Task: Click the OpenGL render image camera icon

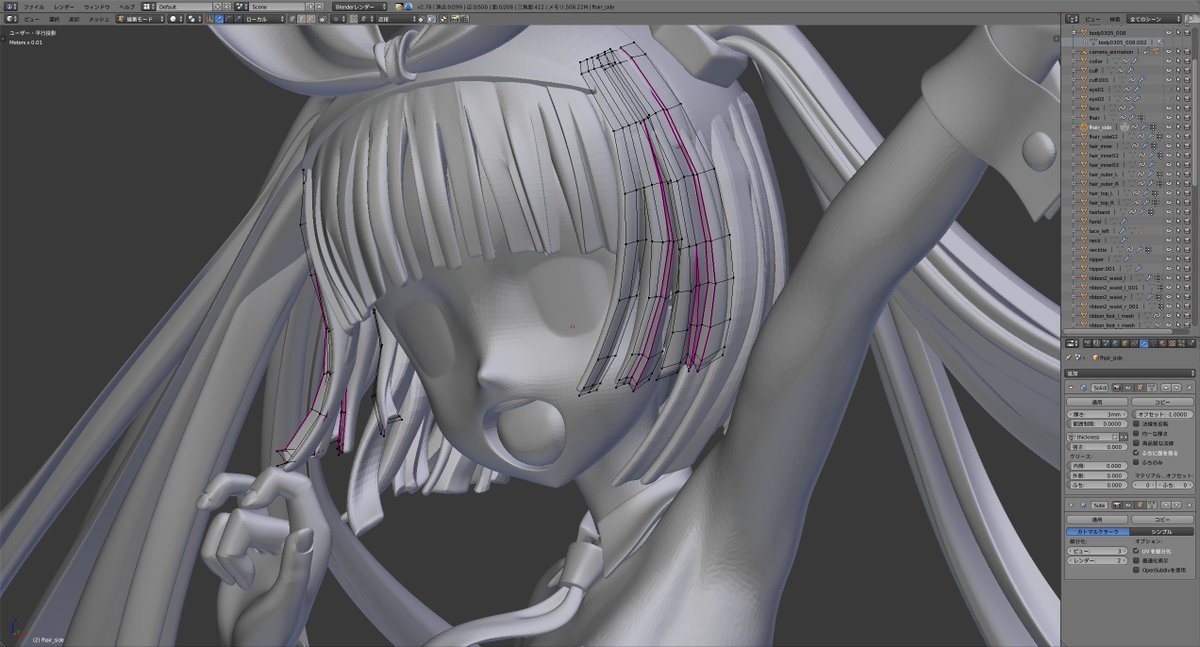Action: tap(454, 18)
